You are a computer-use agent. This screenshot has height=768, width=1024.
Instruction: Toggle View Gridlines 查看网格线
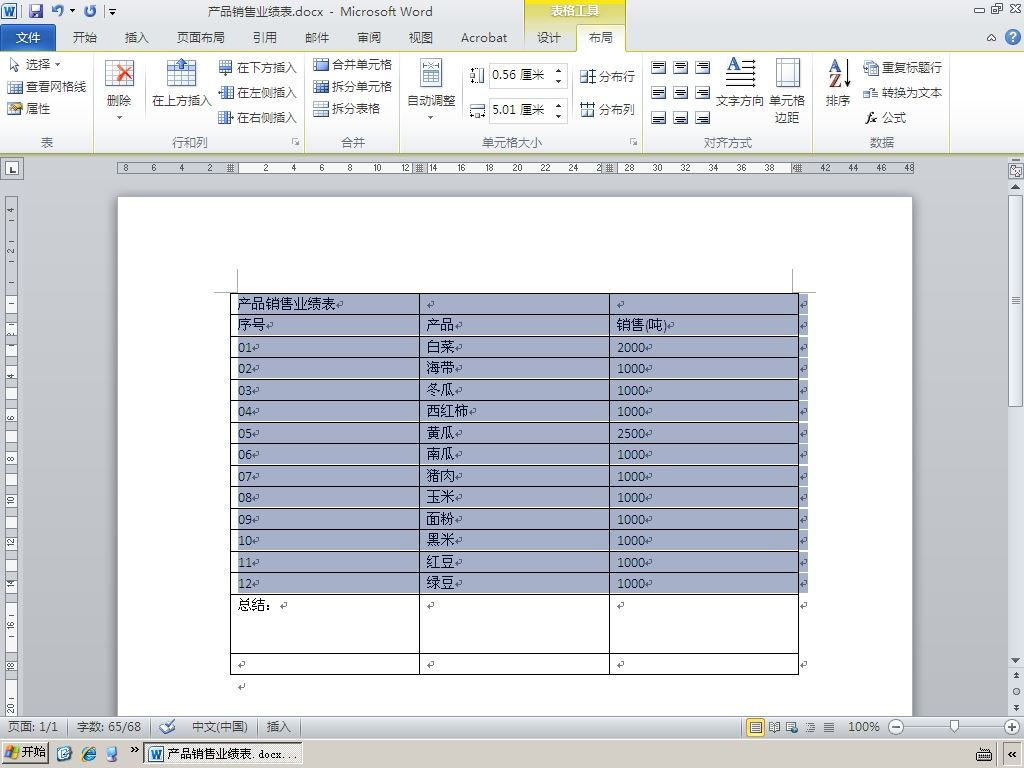point(46,87)
